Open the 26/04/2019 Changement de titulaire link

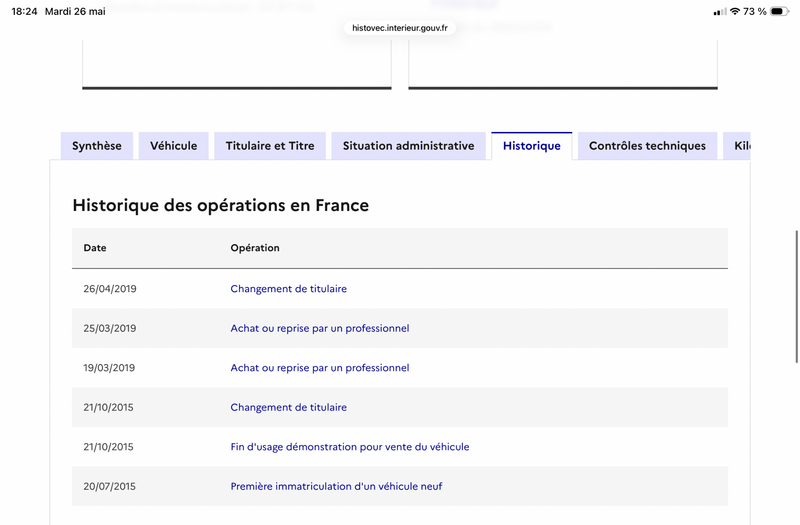point(288,289)
